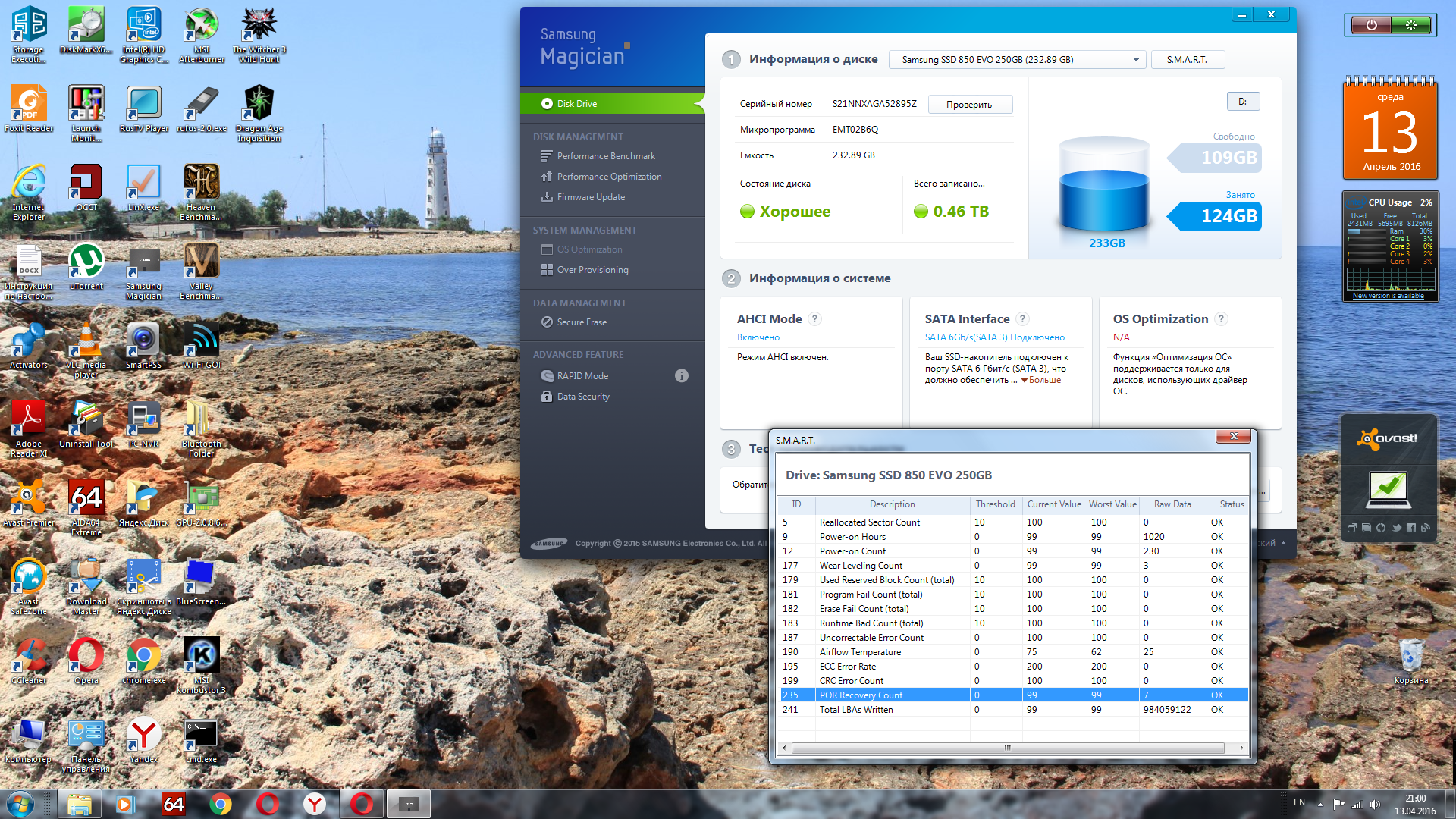
Task: Click the SATA Interface help icon
Action: click(1022, 319)
